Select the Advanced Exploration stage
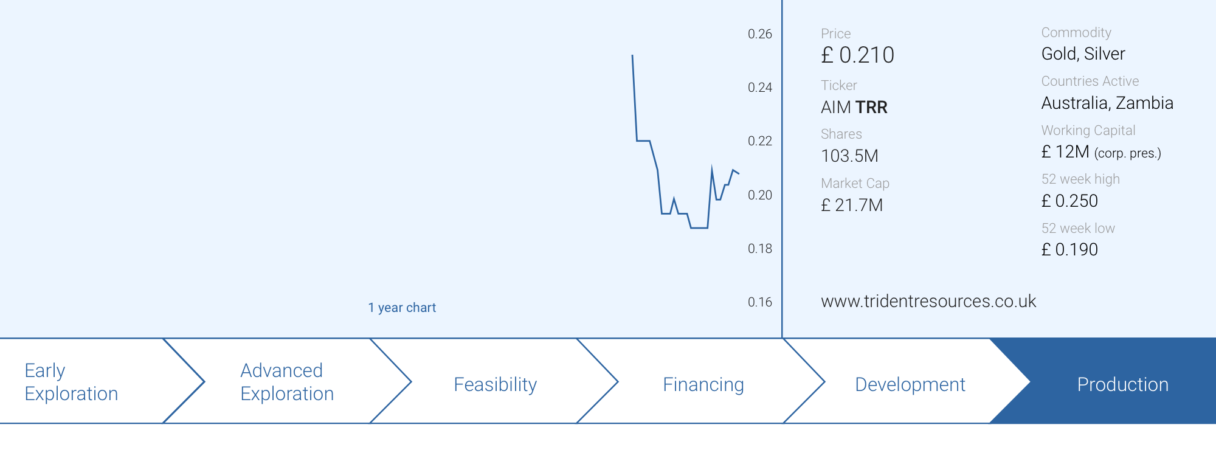This screenshot has height=450, width=1216. [286, 382]
